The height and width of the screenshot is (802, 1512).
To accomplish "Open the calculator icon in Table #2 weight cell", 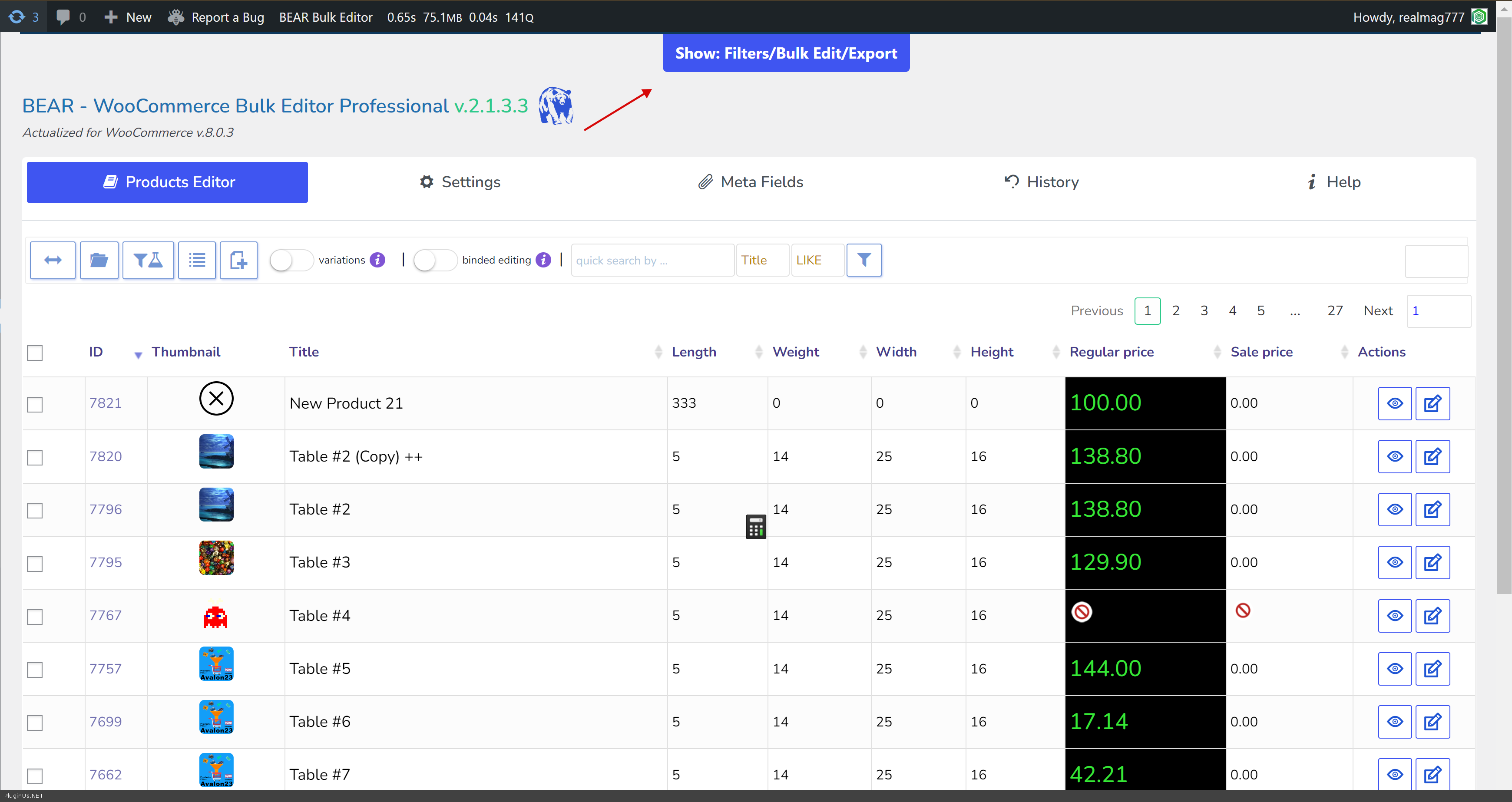I will coord(755,527).
